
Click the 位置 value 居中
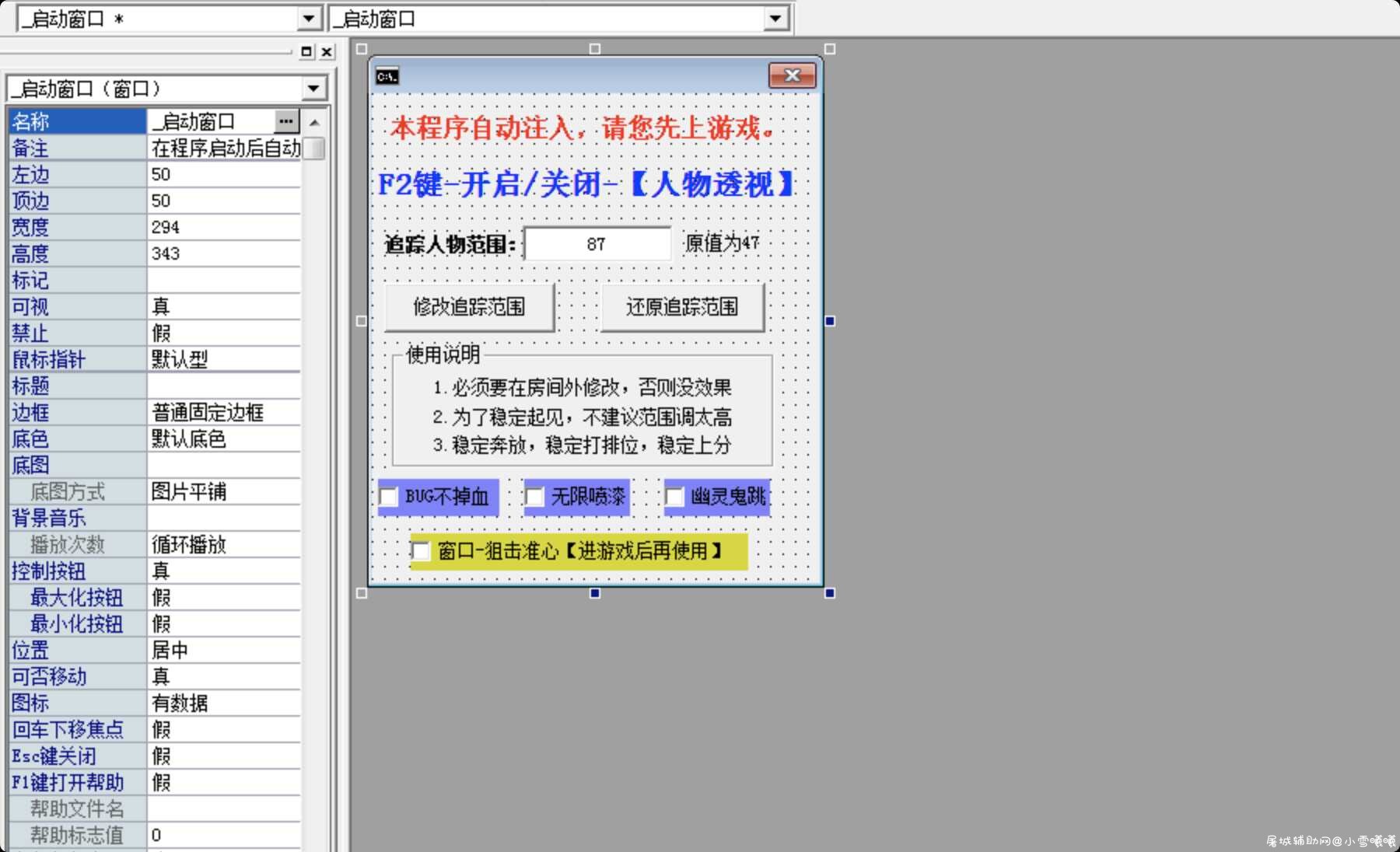pyautogui.click(x=224, y=650)
